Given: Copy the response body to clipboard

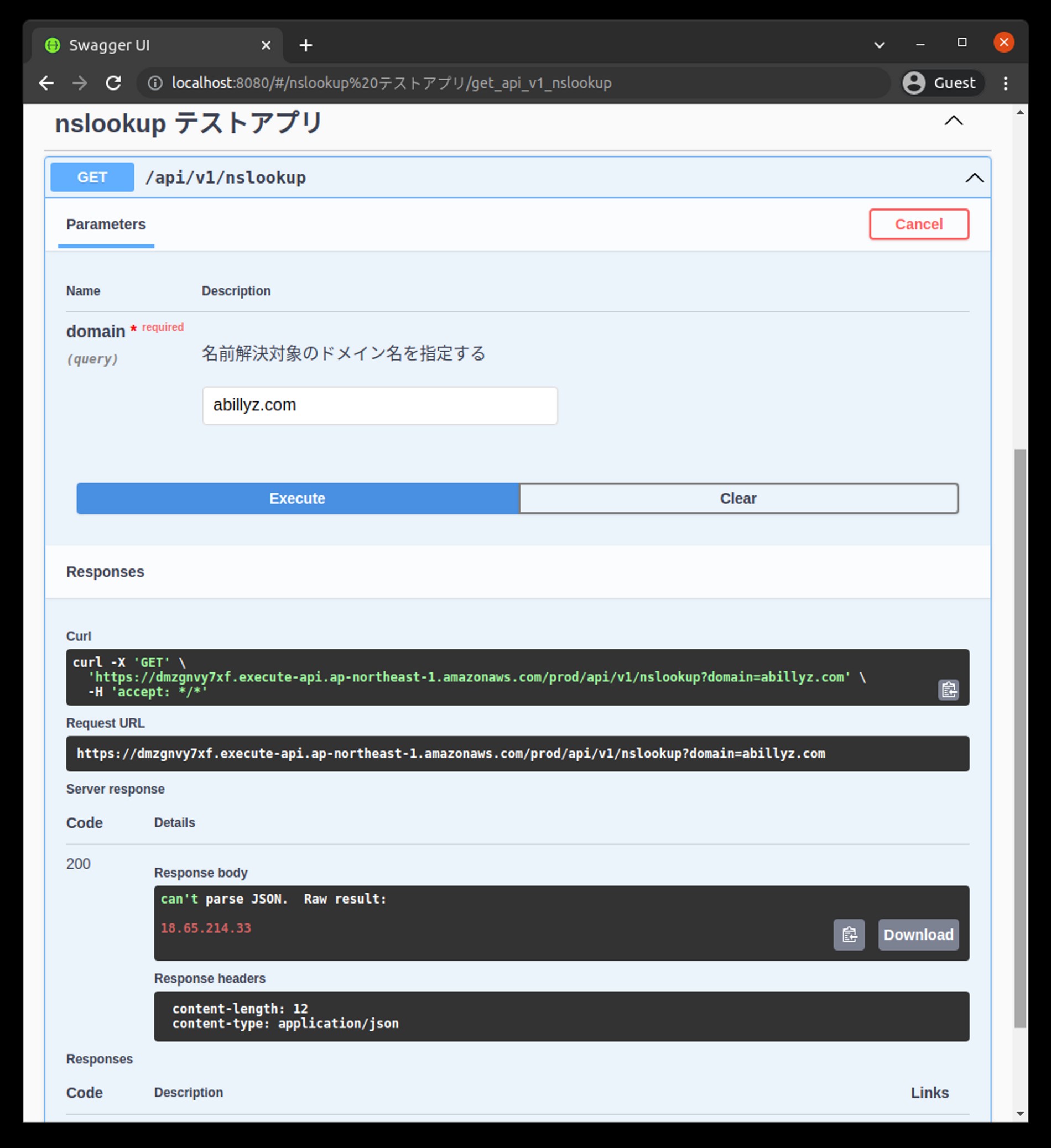Looking at the screenshot, I should (848, 935).
